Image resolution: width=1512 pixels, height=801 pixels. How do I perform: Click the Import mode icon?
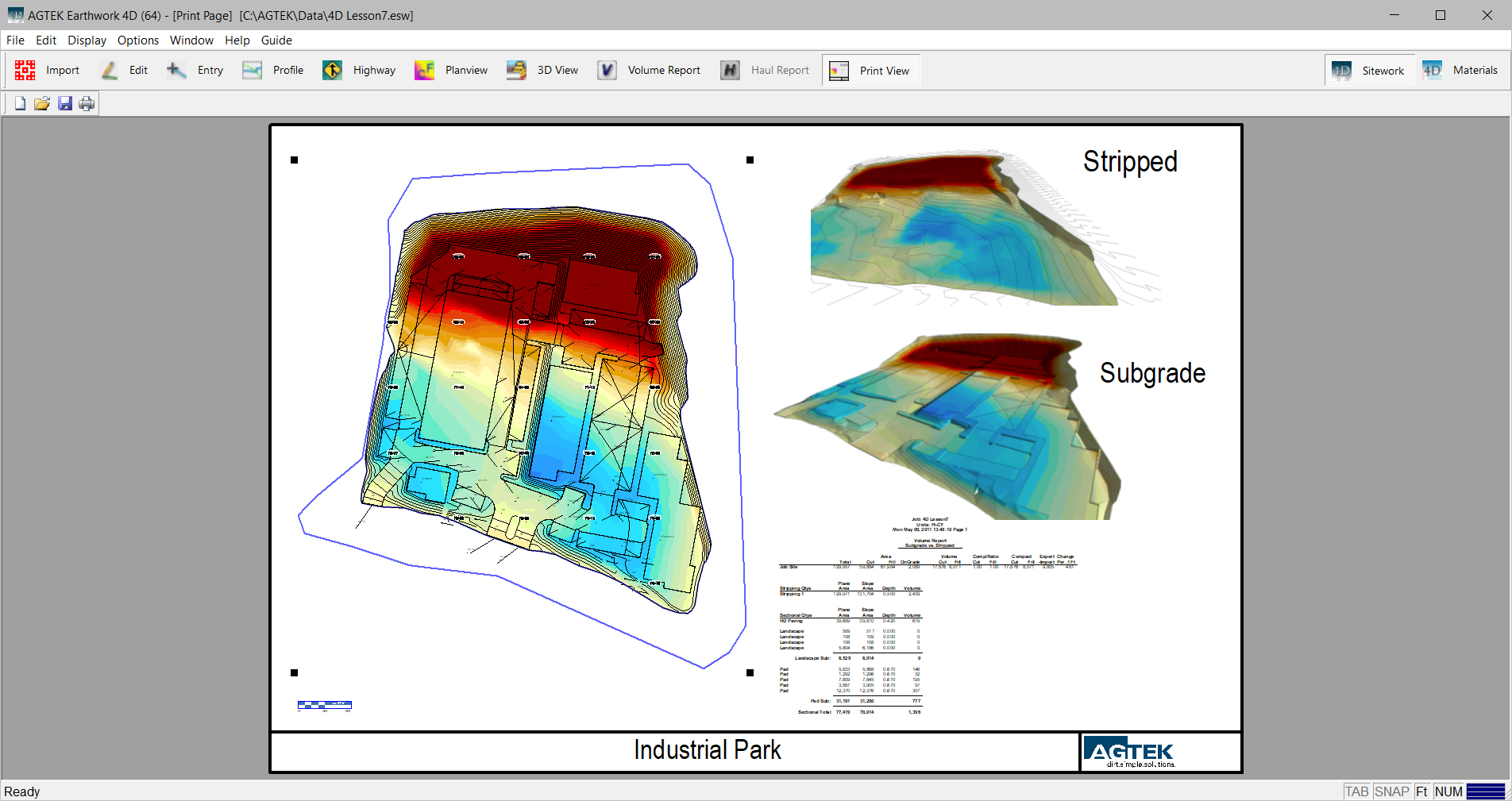tap(25, 71)
